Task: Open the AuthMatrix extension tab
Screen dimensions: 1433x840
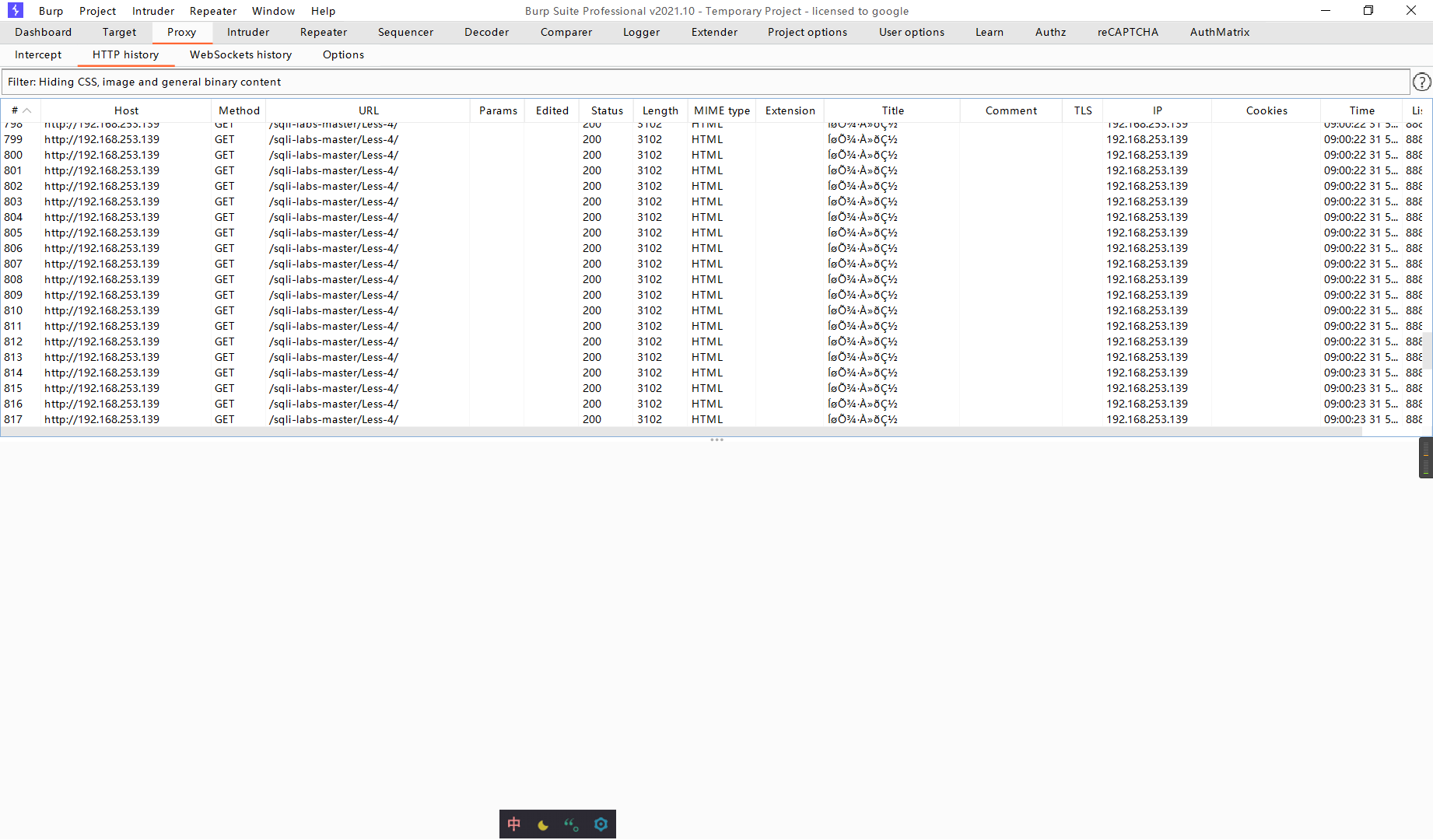Action: coord(1220,32)
